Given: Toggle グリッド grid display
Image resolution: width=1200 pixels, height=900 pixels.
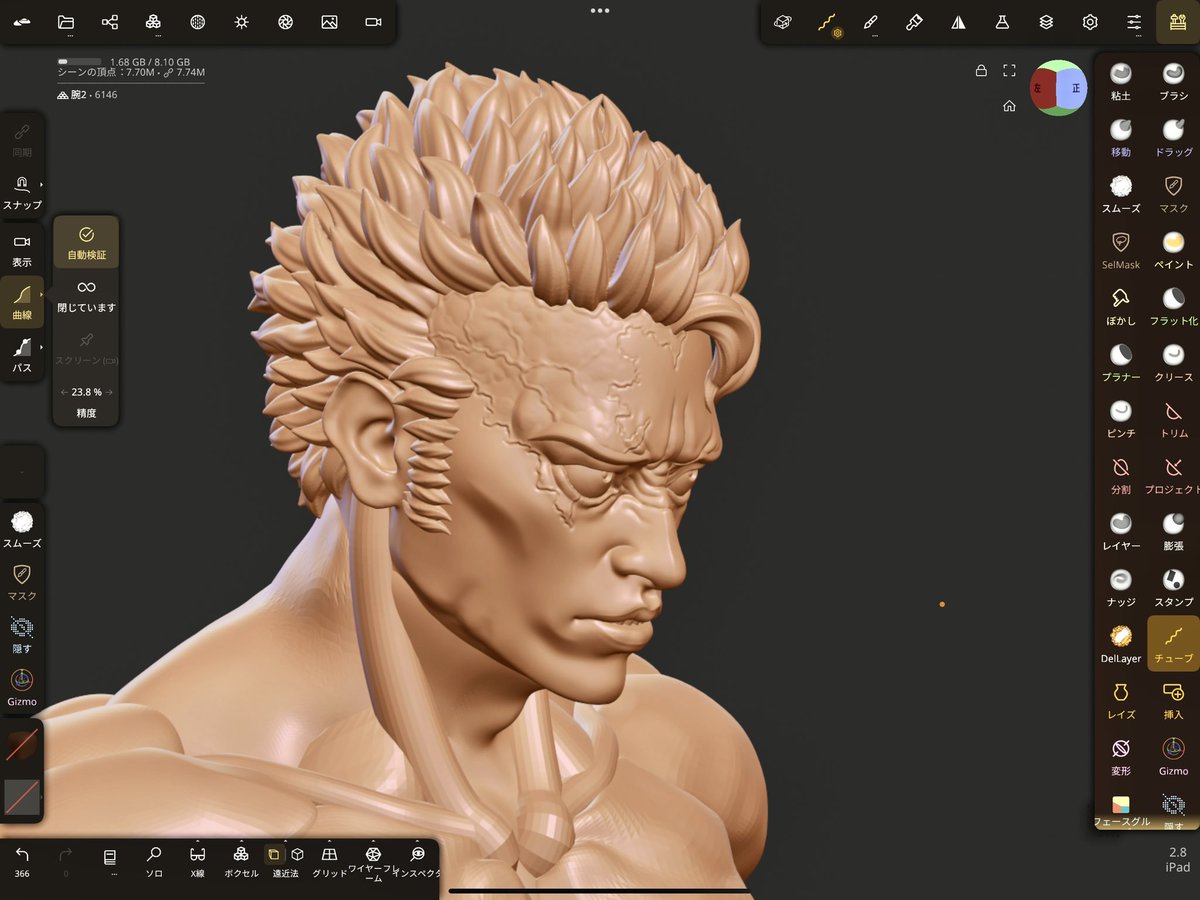Looking at the screenshot, I should [x=329, y=860].
